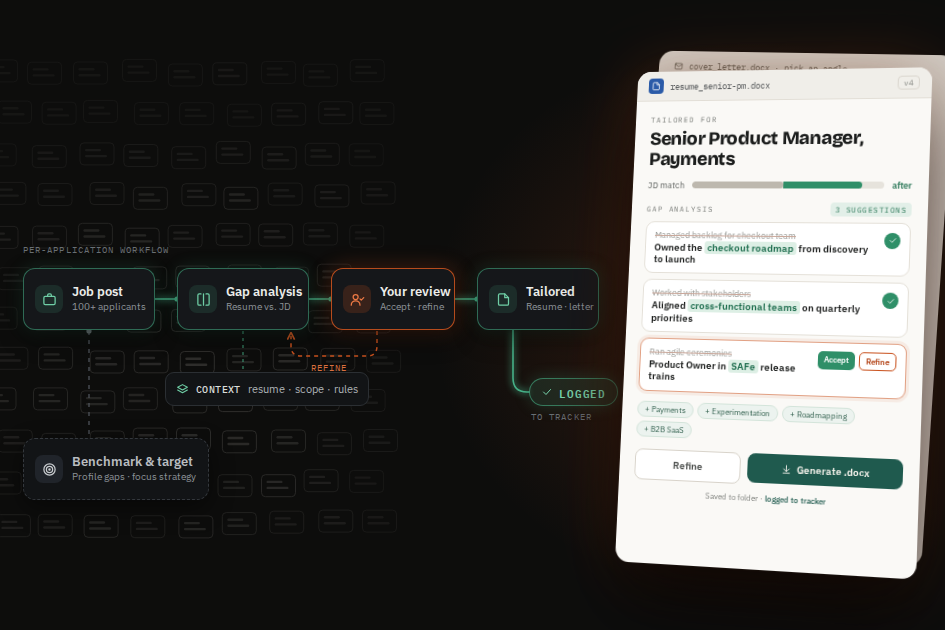Click the layers icon beside CONTEXT
The width and height of the screenshot is (945, 630).
183,389
